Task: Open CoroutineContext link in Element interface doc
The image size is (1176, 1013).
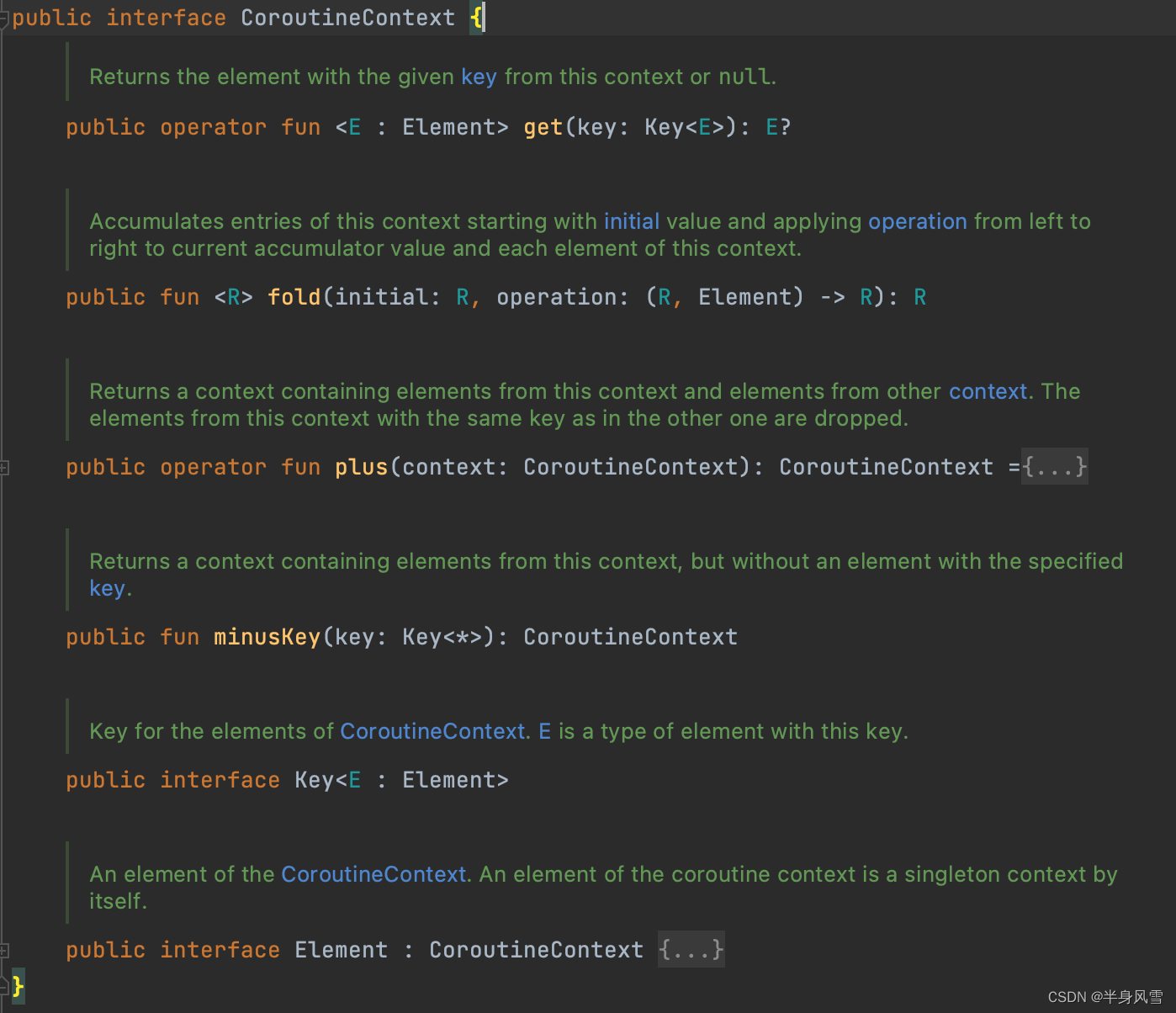Action: [x=373, y=874]
